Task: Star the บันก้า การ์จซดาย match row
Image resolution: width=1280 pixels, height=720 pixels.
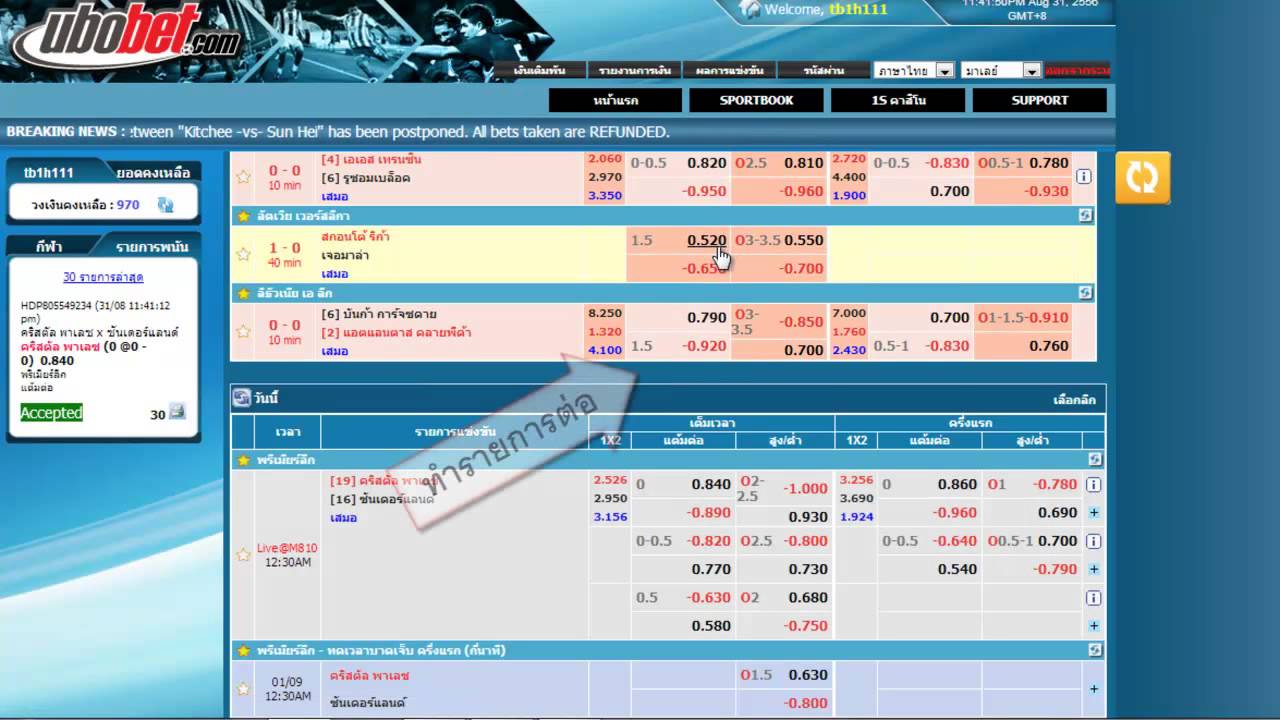Action: (243, 332)
